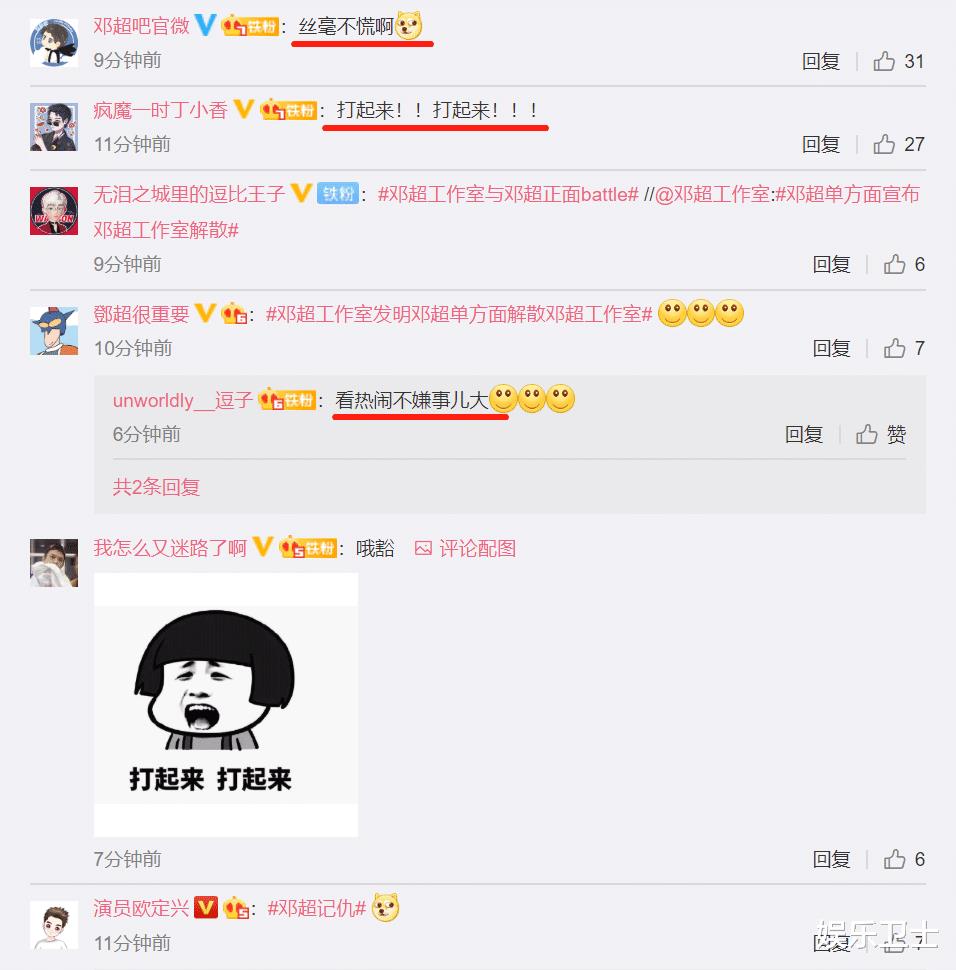This screenshot has width=956, height=970.
Task: Open the @邓超工作室 mention link
Action: (712, 194)
